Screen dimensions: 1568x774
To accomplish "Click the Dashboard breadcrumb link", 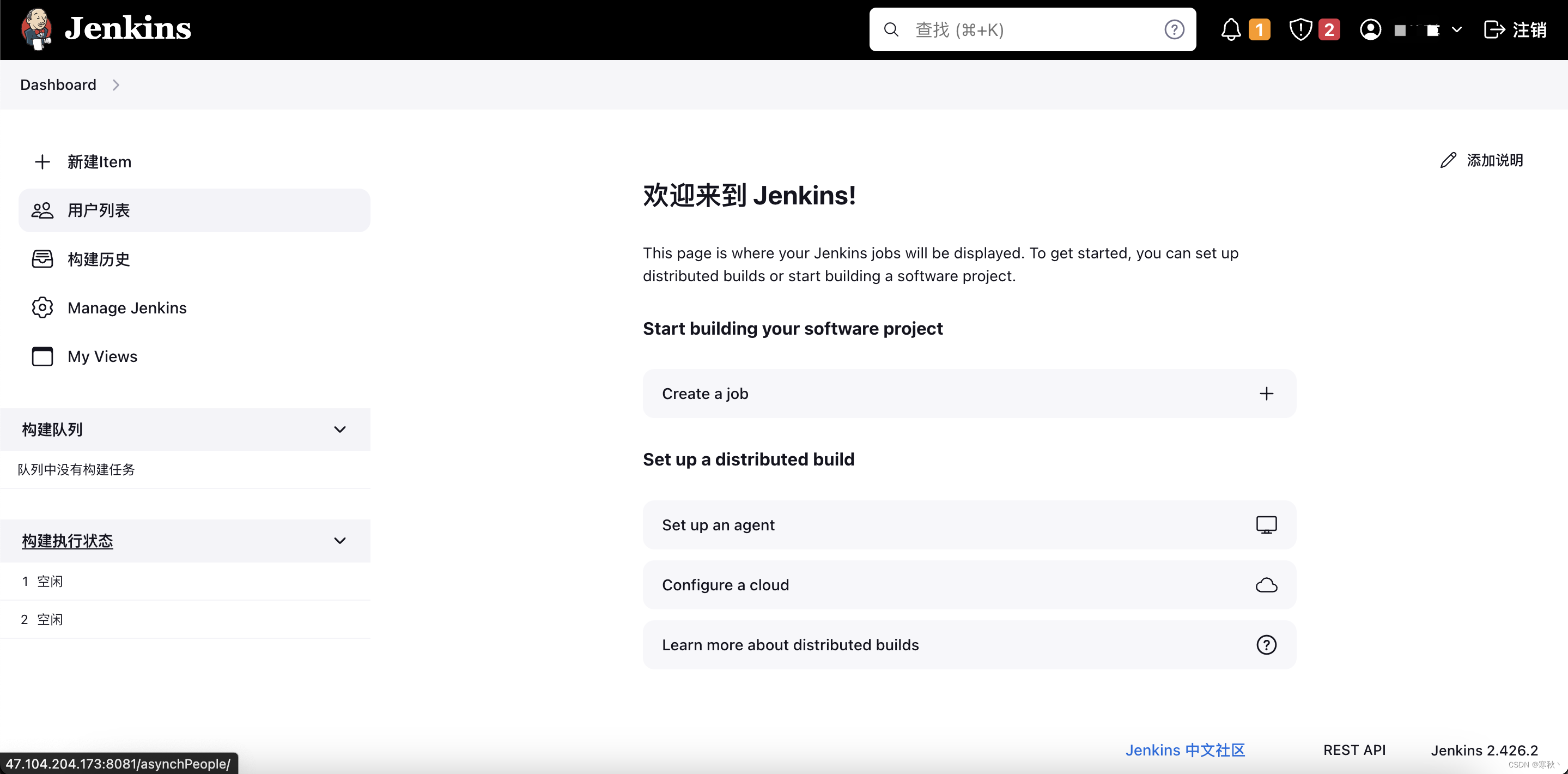I will click(58, 84).
